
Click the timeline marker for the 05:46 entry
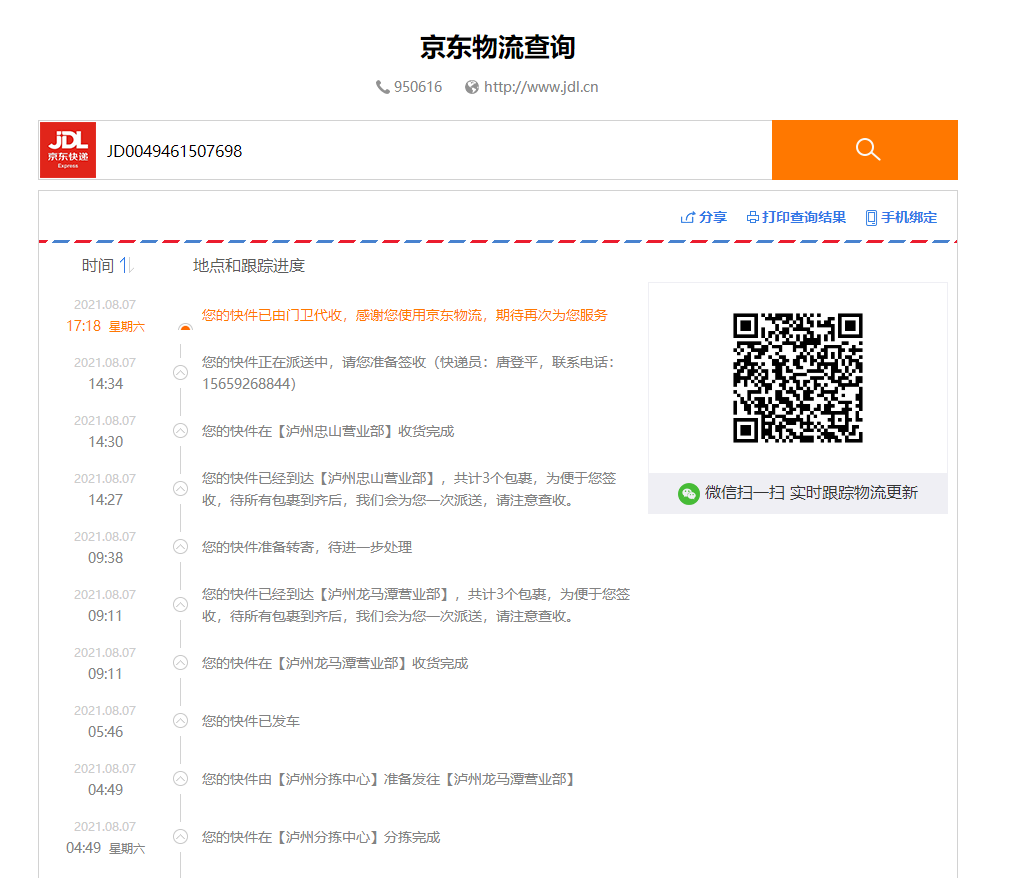180,721
